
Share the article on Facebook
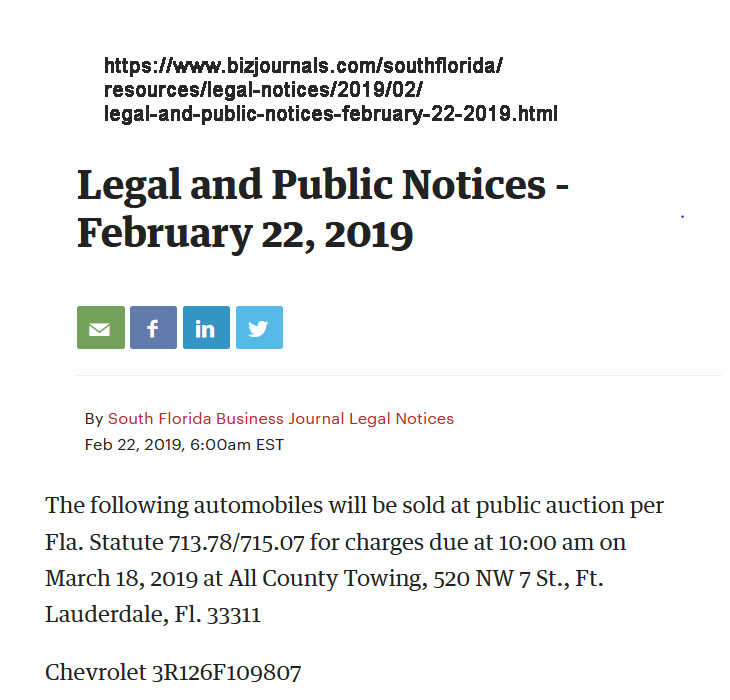[153, 328]
